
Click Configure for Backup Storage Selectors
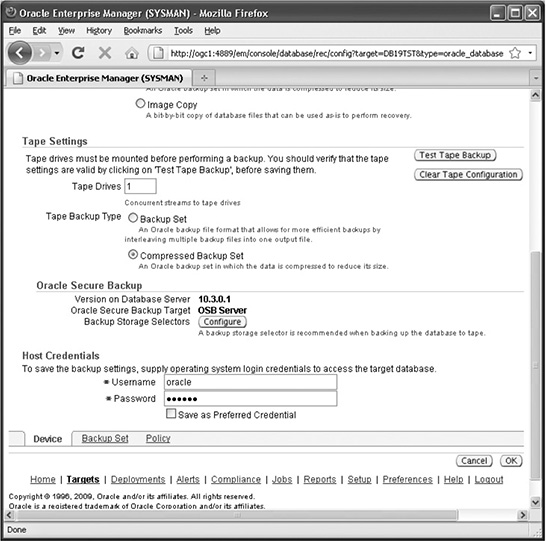(x=223, y=322)
